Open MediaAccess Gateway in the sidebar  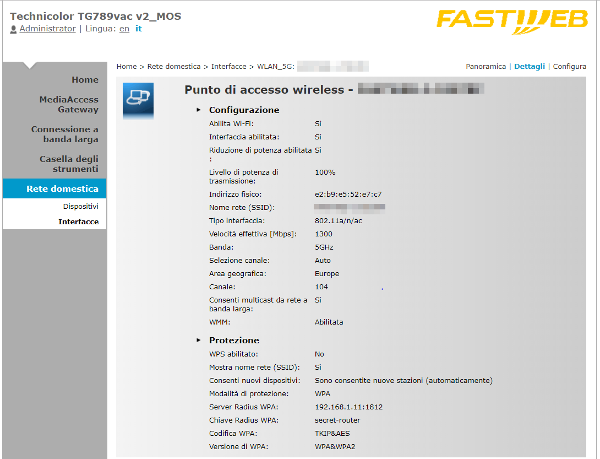click(68, 105)
